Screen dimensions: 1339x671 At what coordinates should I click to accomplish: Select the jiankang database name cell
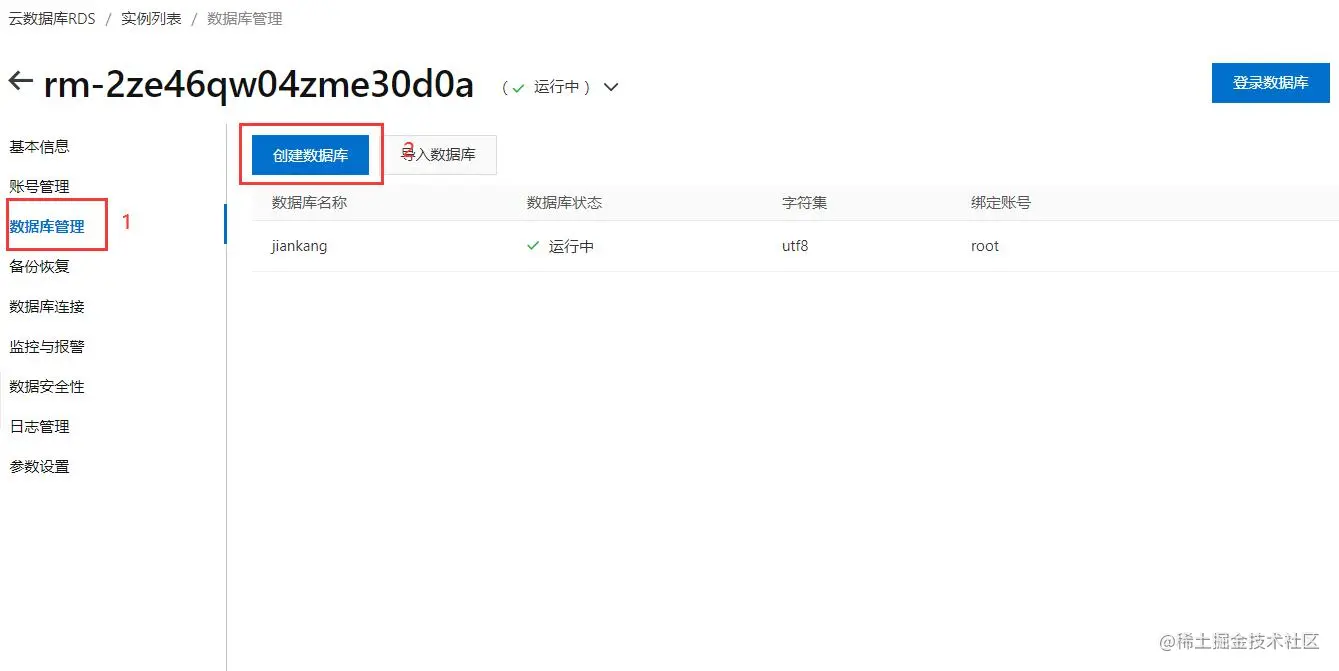[x=299, y=246]
